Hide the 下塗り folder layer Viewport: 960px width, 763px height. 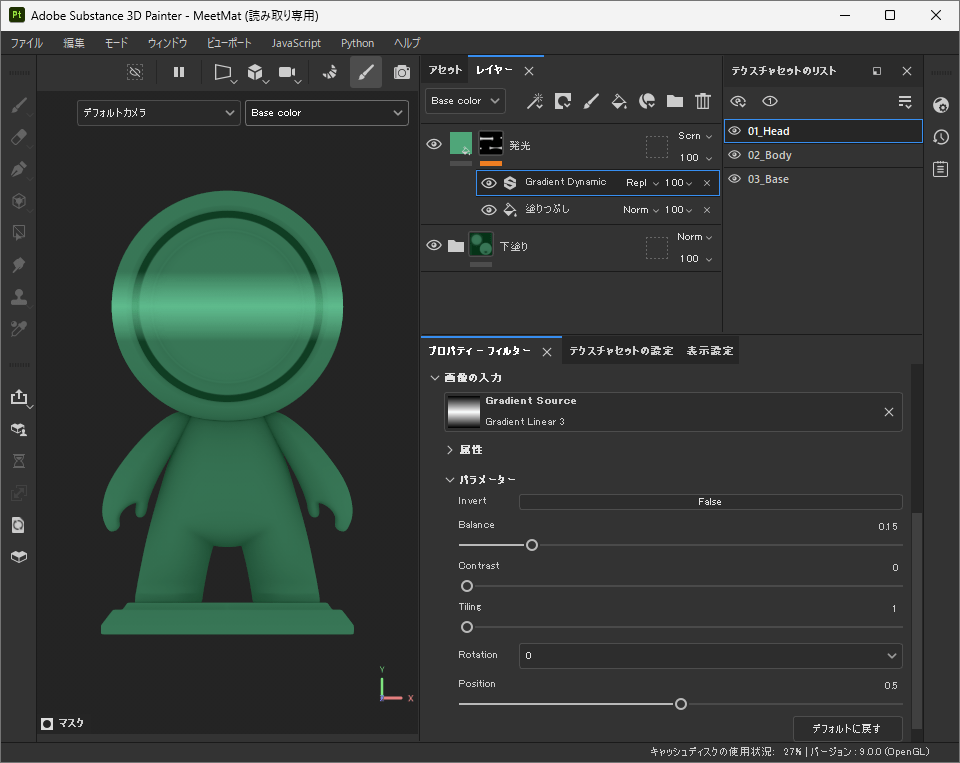pyautogui.click(x=434, y=246)
